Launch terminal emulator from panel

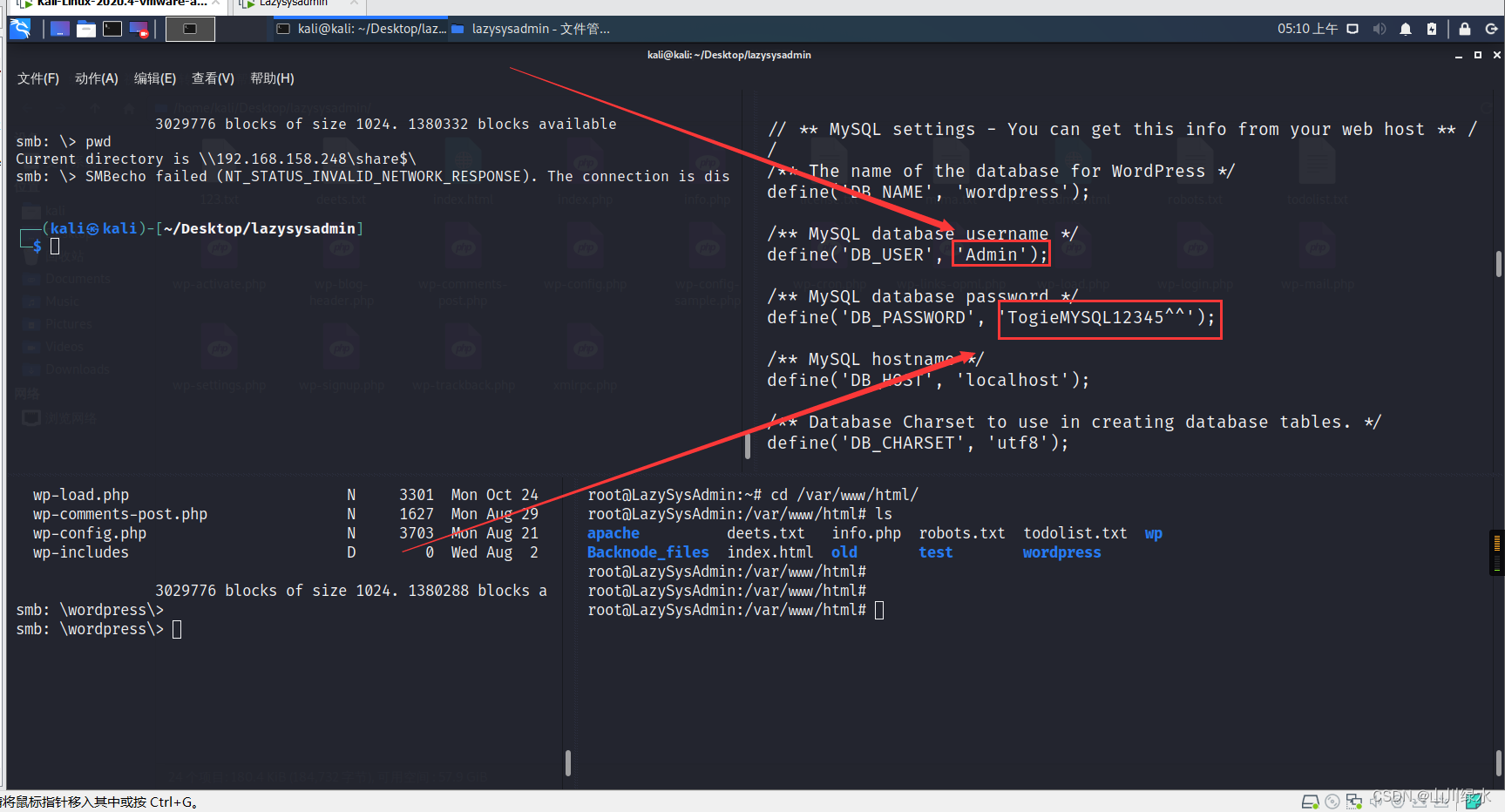tap(112, 29)
